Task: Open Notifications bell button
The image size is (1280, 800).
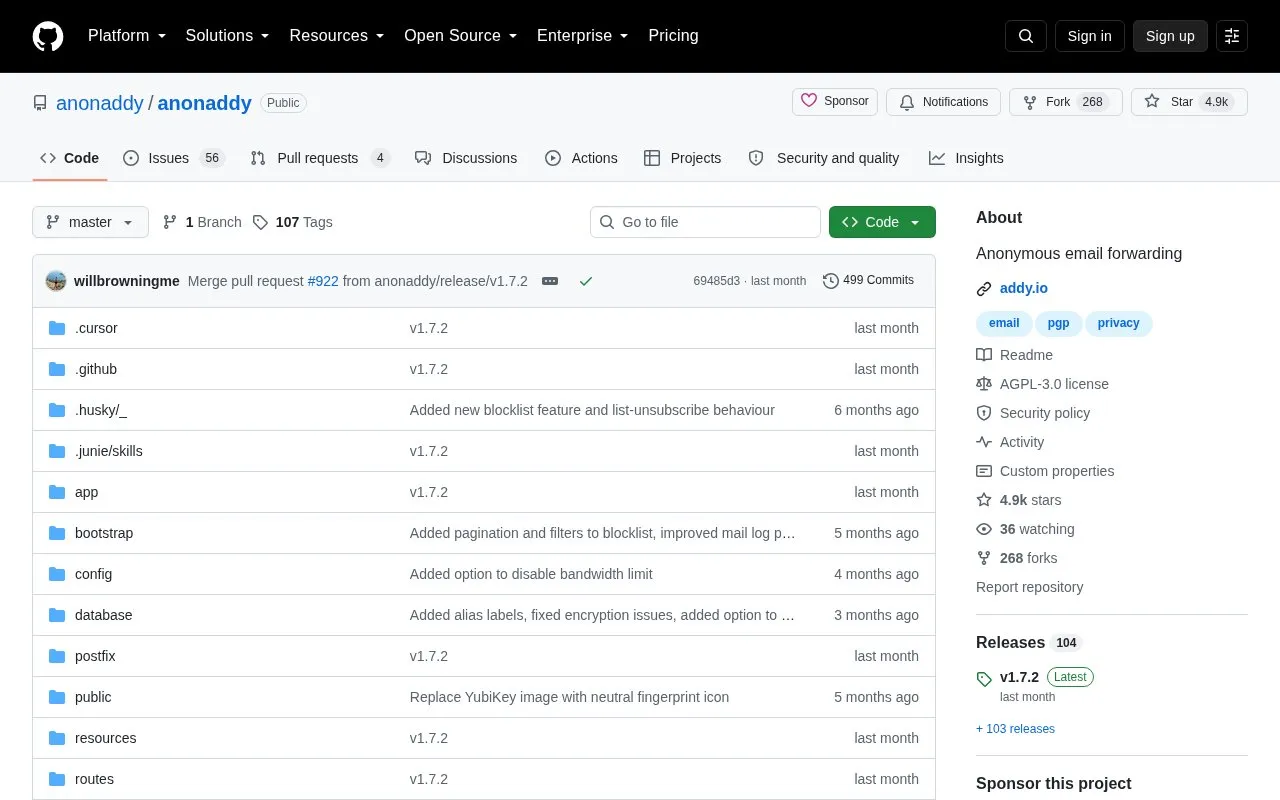Action: (x=943, y=102)
